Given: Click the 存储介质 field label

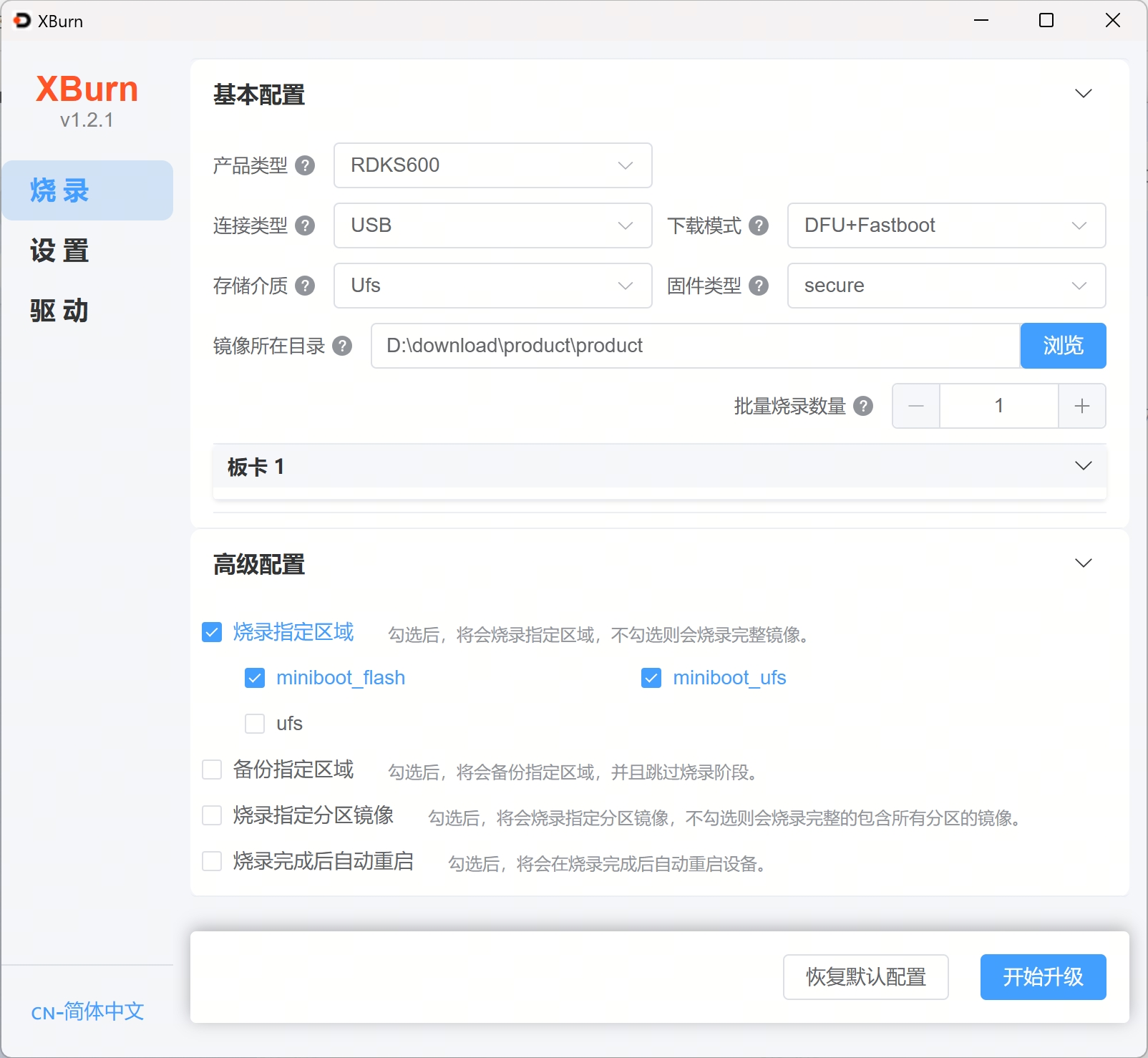Looking at the screenshot, I should tap(250, 286).
